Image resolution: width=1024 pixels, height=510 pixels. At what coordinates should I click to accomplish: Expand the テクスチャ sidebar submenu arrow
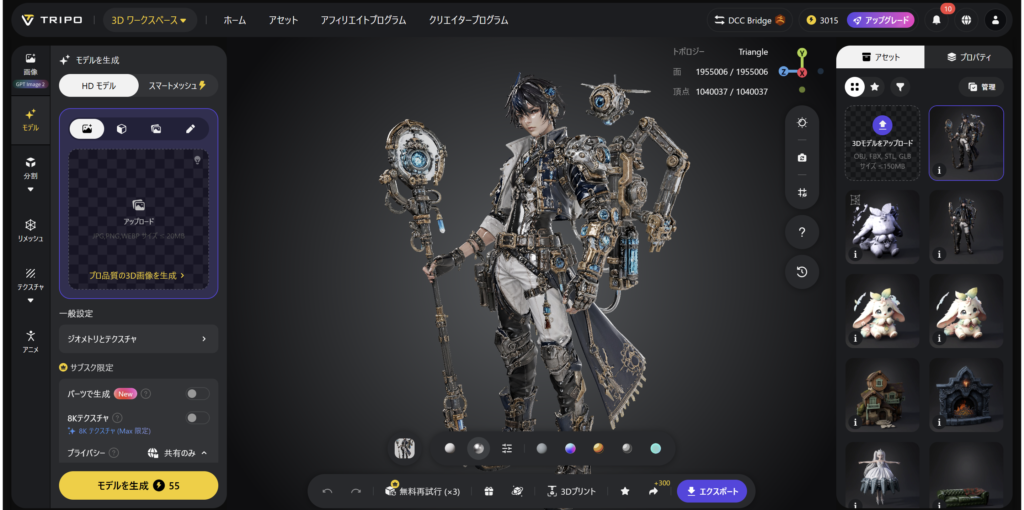[x=30, y=300]
